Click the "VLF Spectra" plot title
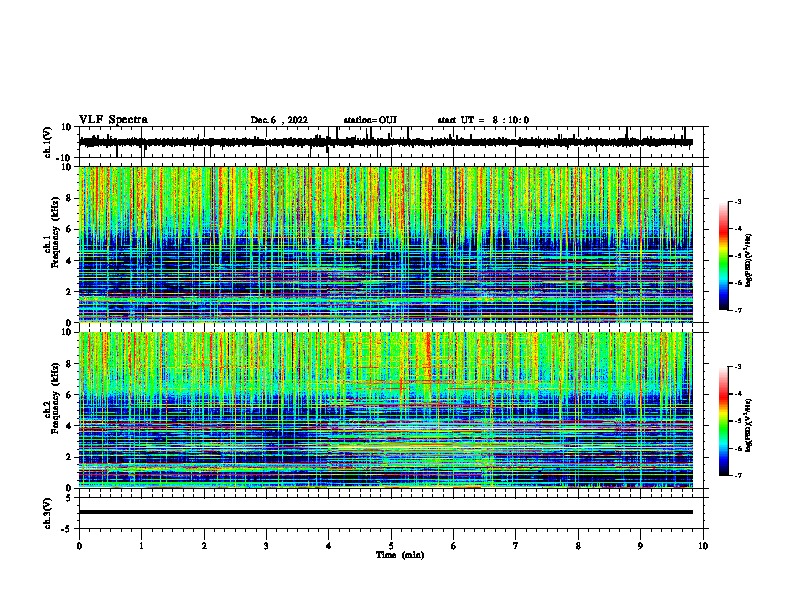The image size is (792, 612). click(113, 120)
